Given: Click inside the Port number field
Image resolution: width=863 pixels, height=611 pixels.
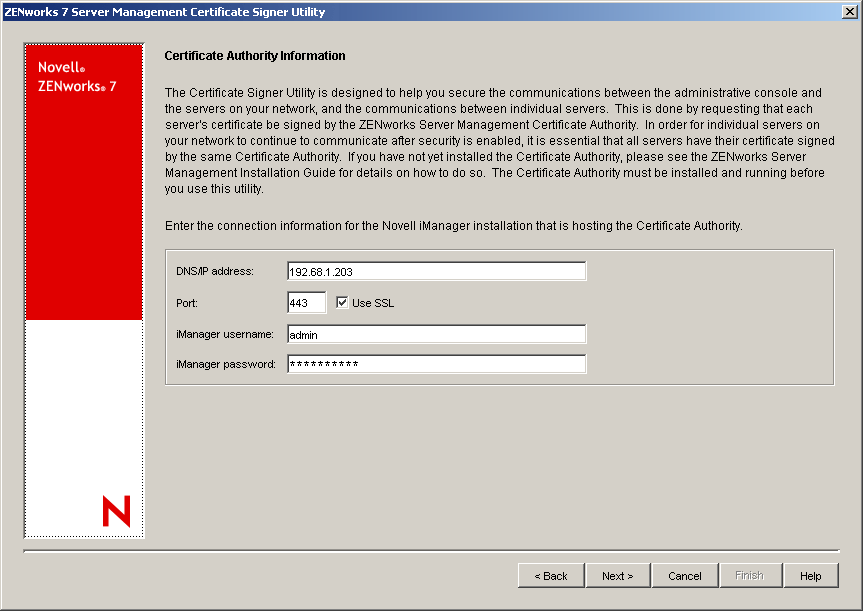Looking at the screenshot, I should 306,302.
